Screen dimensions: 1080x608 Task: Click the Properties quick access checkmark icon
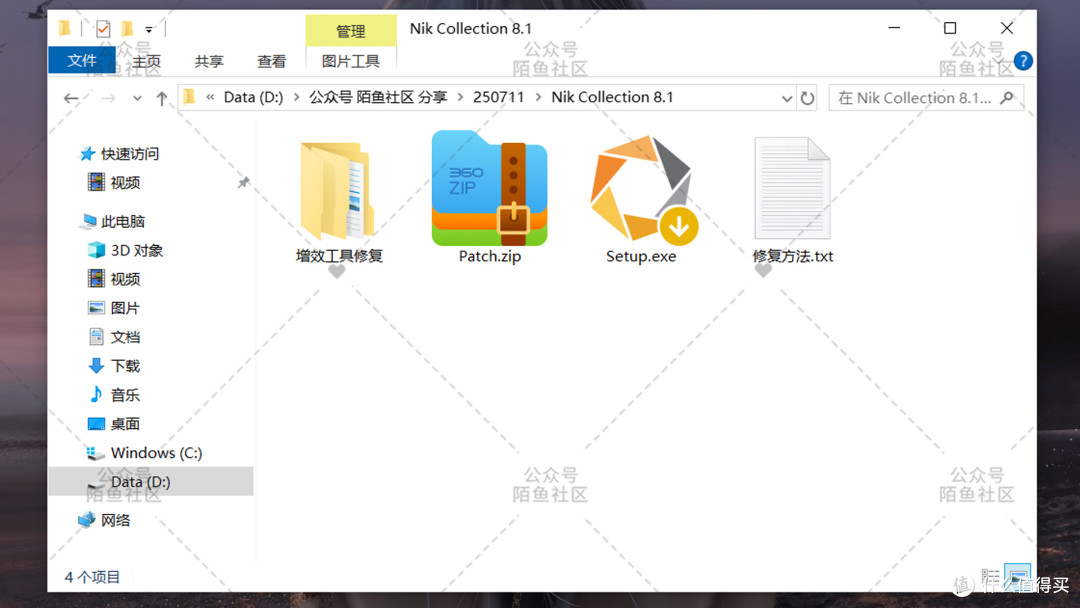click(103, 29)
